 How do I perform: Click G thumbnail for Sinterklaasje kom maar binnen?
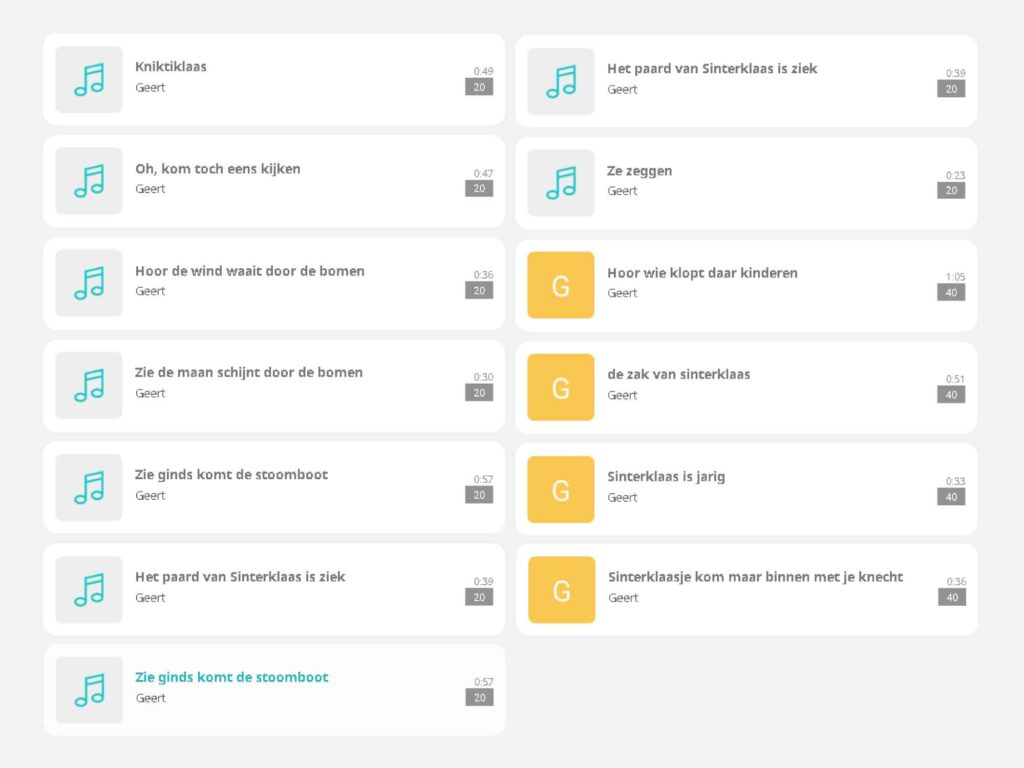561,590
